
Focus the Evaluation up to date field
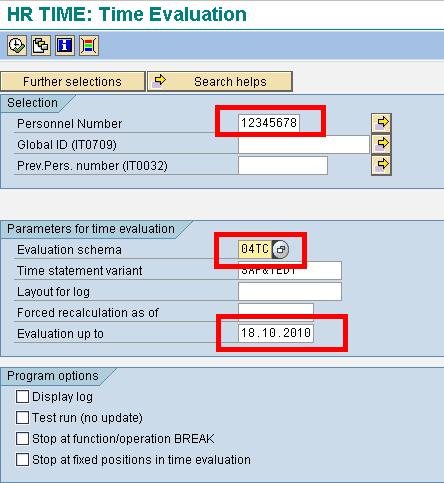pos(276,333)
